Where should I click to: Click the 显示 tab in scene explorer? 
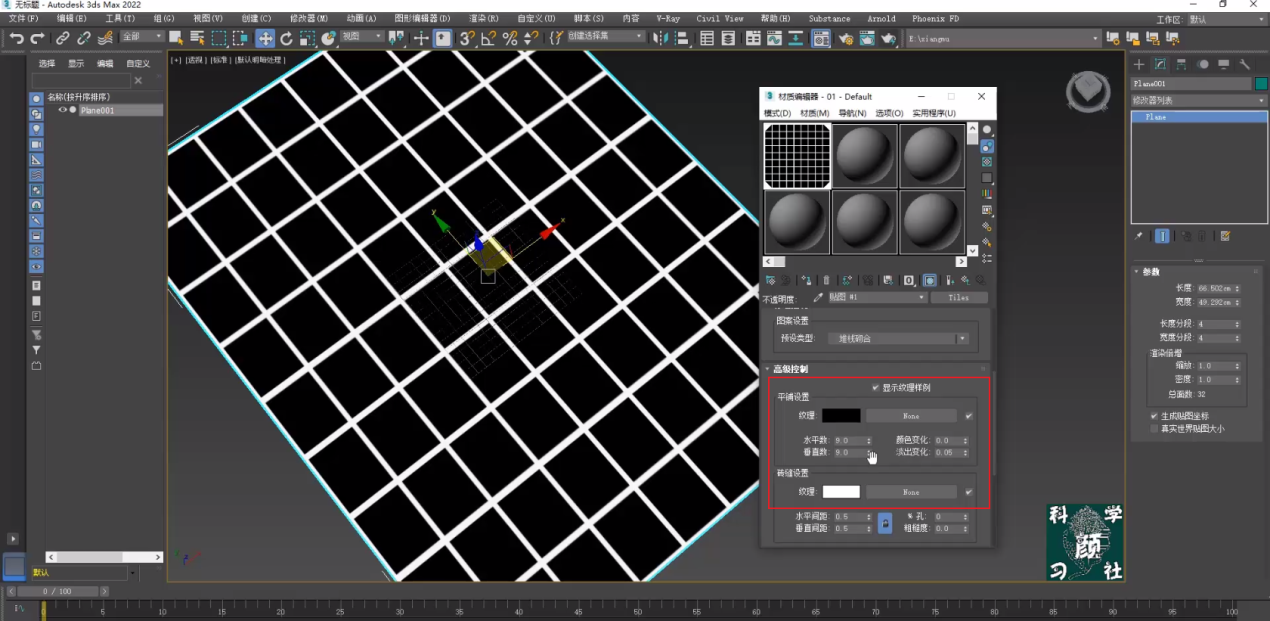[x=76, y=63]
